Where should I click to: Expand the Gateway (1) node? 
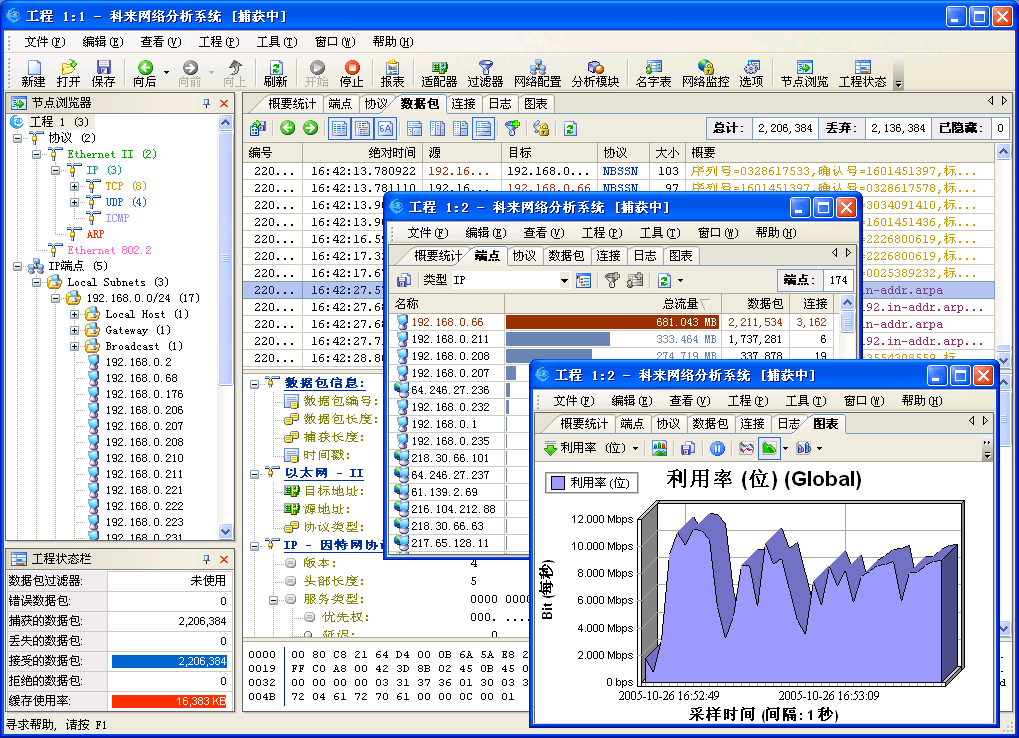(75, 330)
